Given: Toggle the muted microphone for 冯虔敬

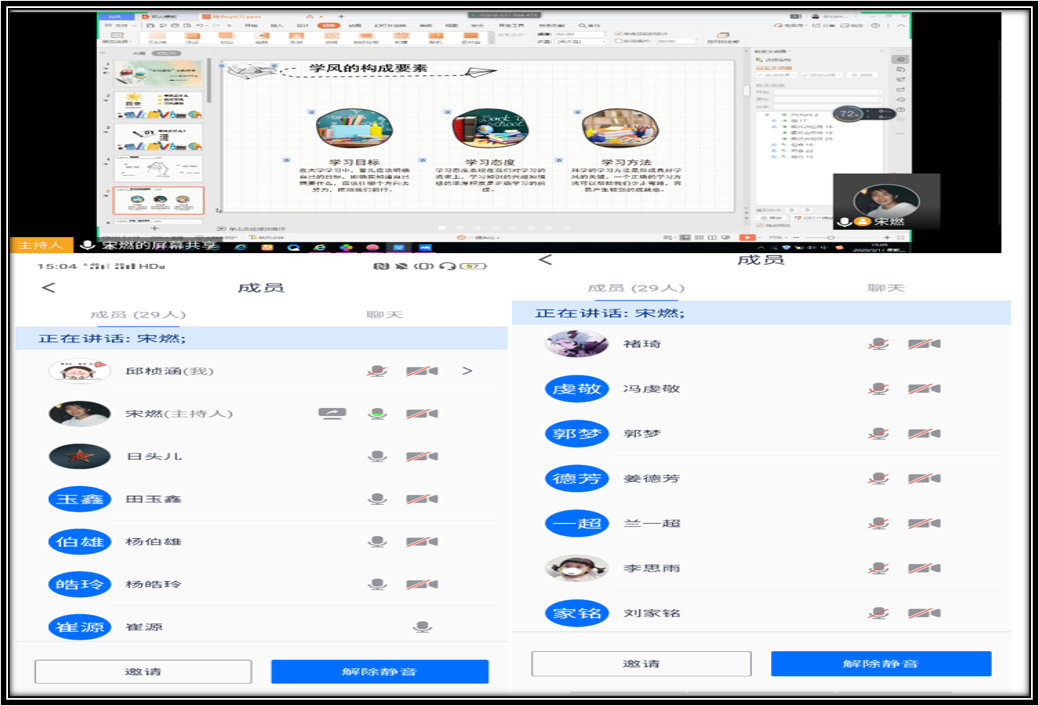Looking at the screenshot, I should [878, 389].
